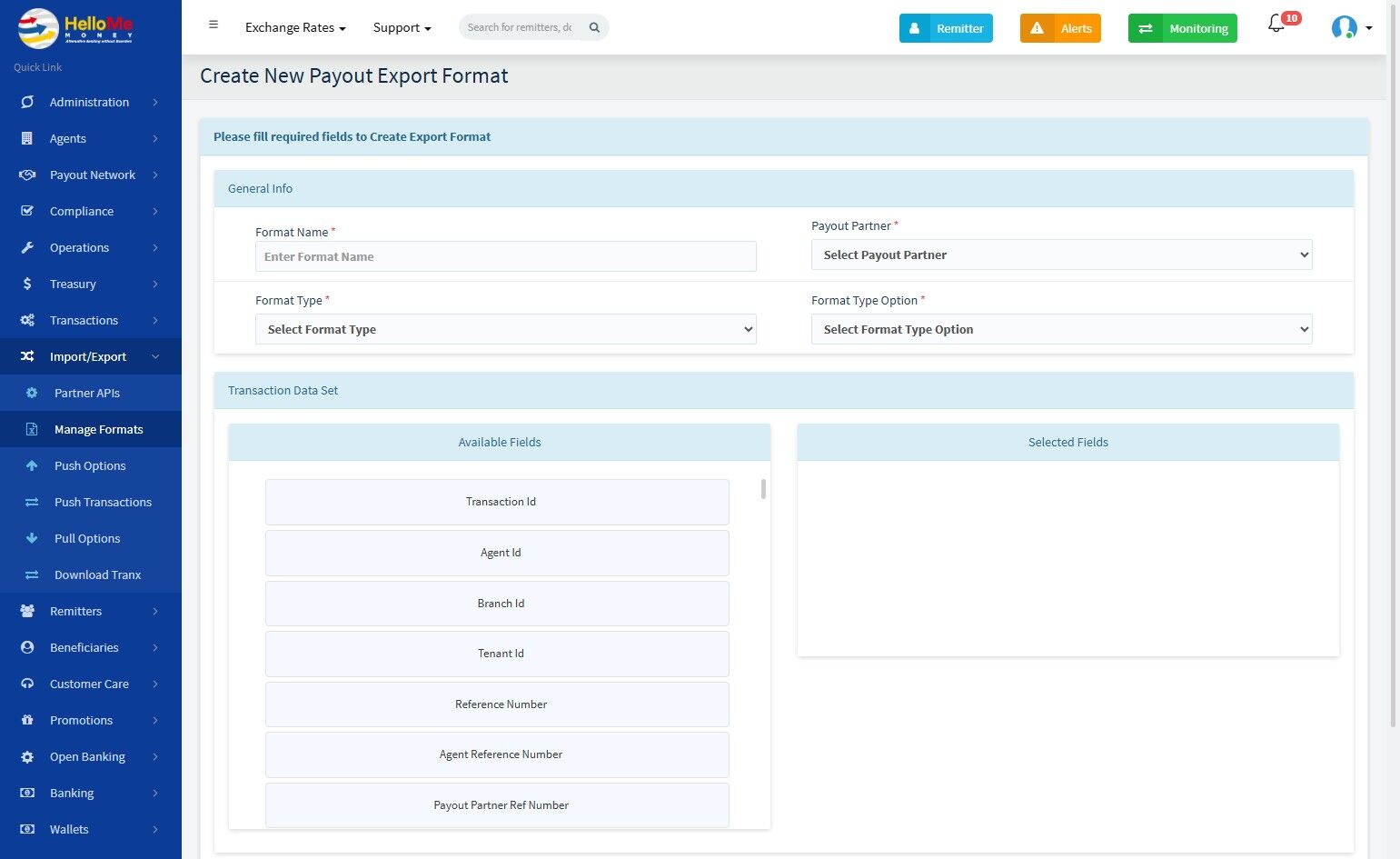The height and width of the screenshot is (859, 1400).
Task: Click the Download Tranx exchange icon
Action: click(x=32, y=574)
